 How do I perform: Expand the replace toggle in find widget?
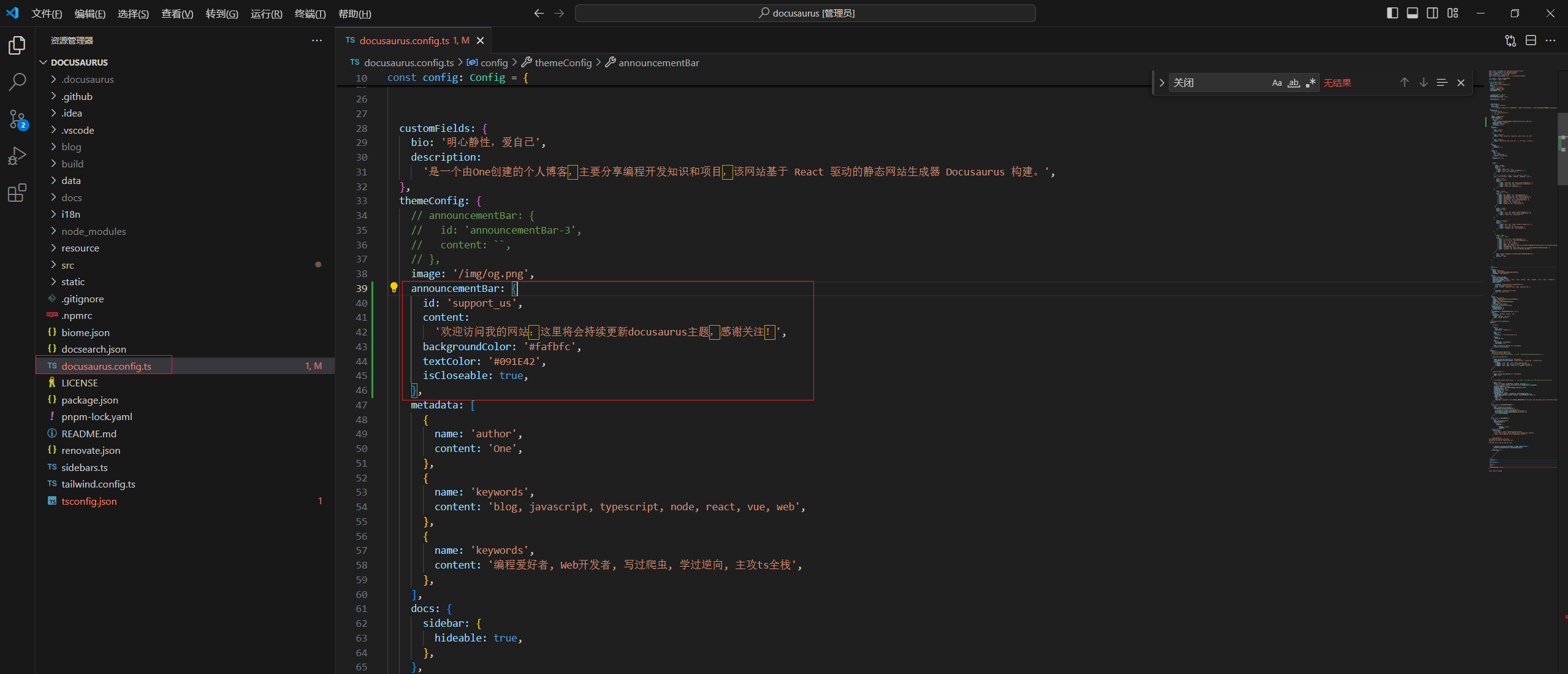[1162, 83]
